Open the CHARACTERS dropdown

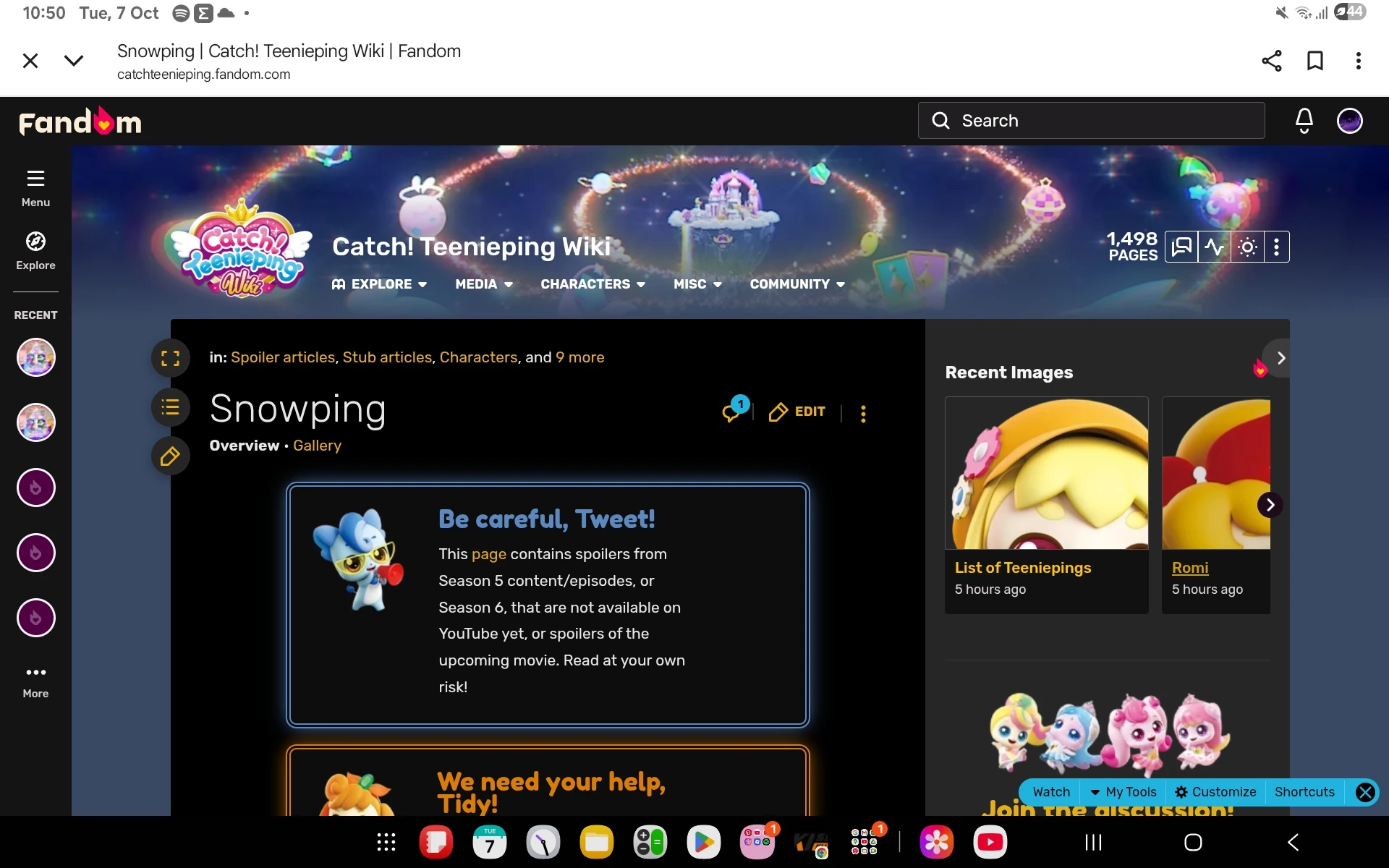point(592,284)
